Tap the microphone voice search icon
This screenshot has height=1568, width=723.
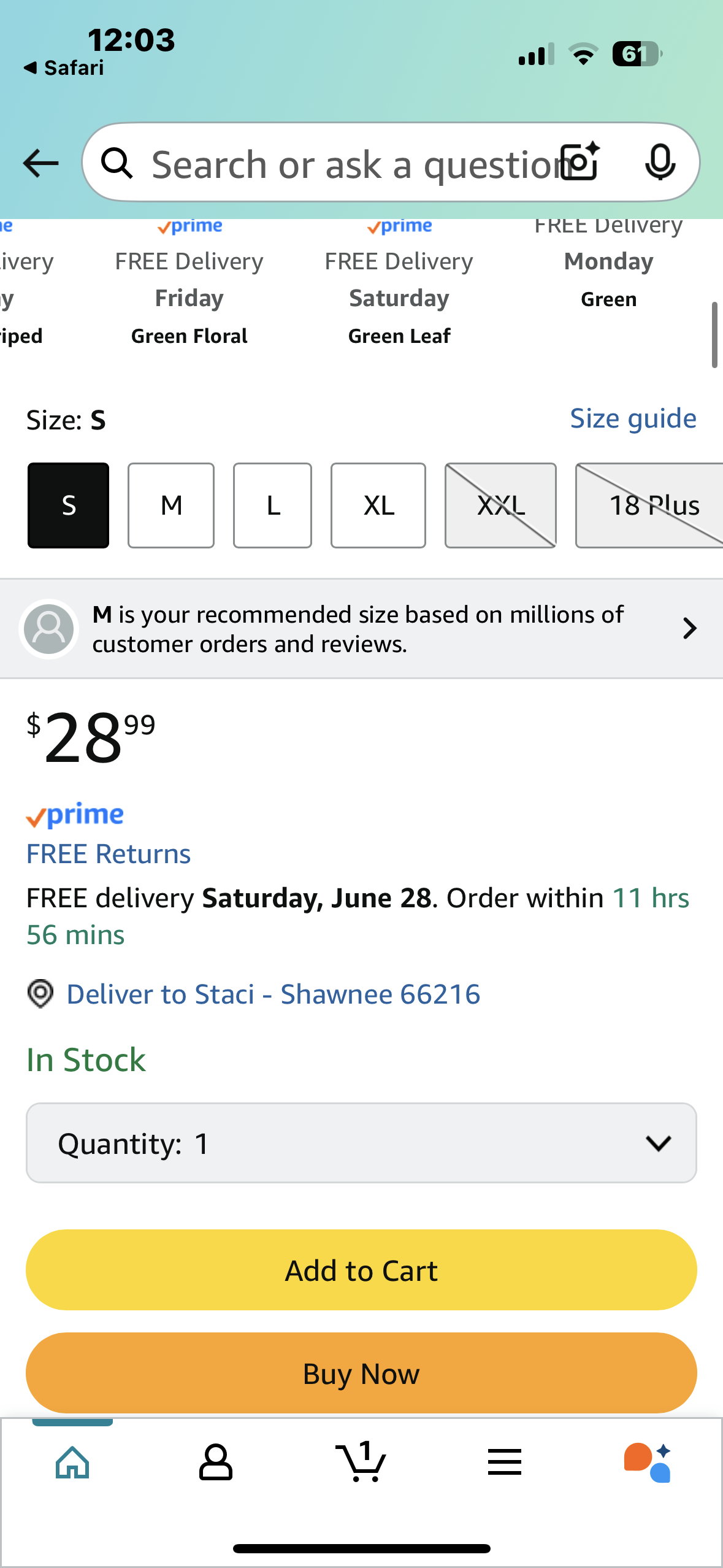tap(660, 163)
